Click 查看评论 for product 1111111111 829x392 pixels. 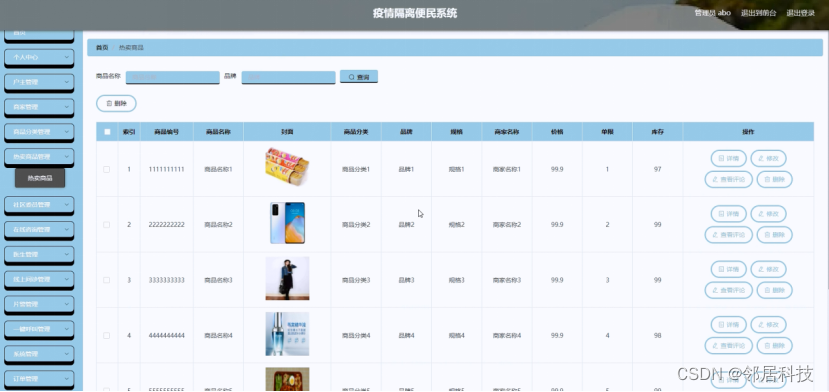[x=729, y=179]
